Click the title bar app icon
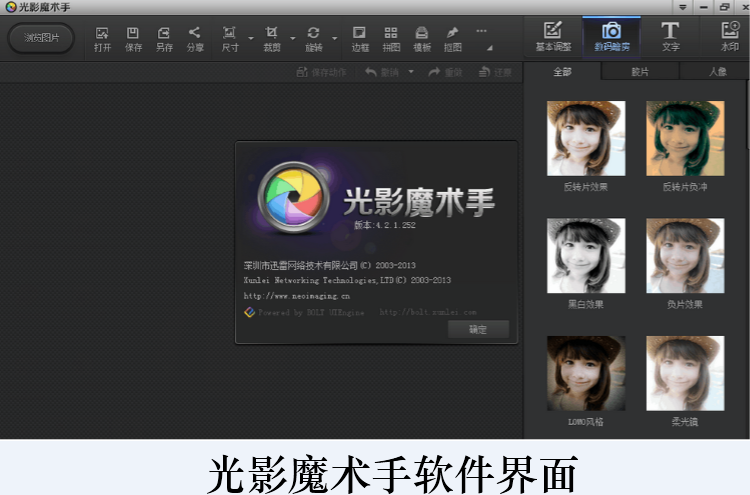This screenshot has width=750, height=495. pyautogui.click(x=11, y=7)
